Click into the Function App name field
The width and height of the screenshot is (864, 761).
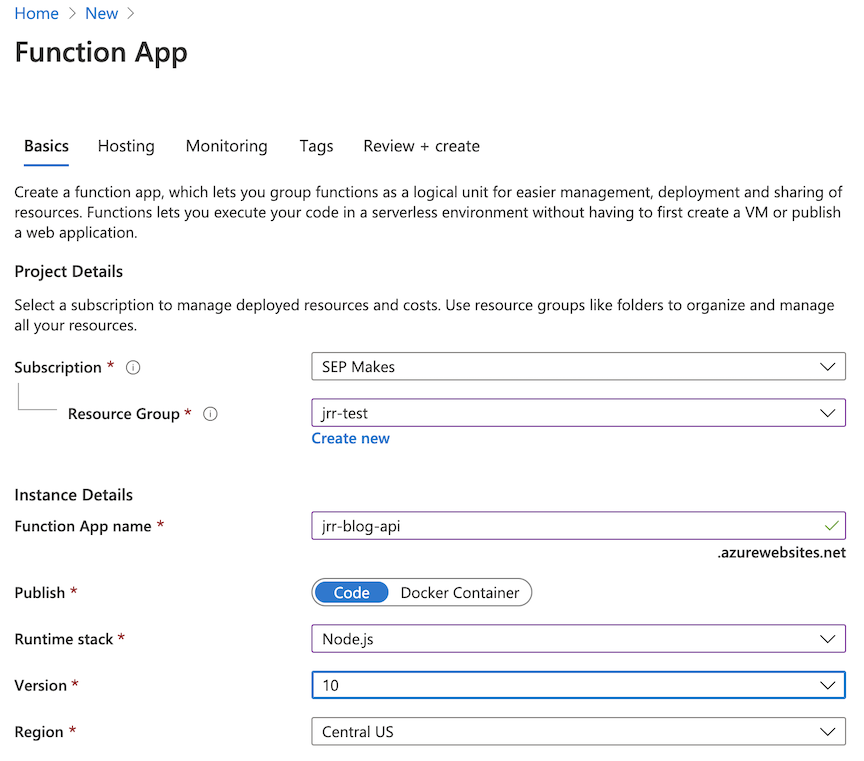[560, 526]
